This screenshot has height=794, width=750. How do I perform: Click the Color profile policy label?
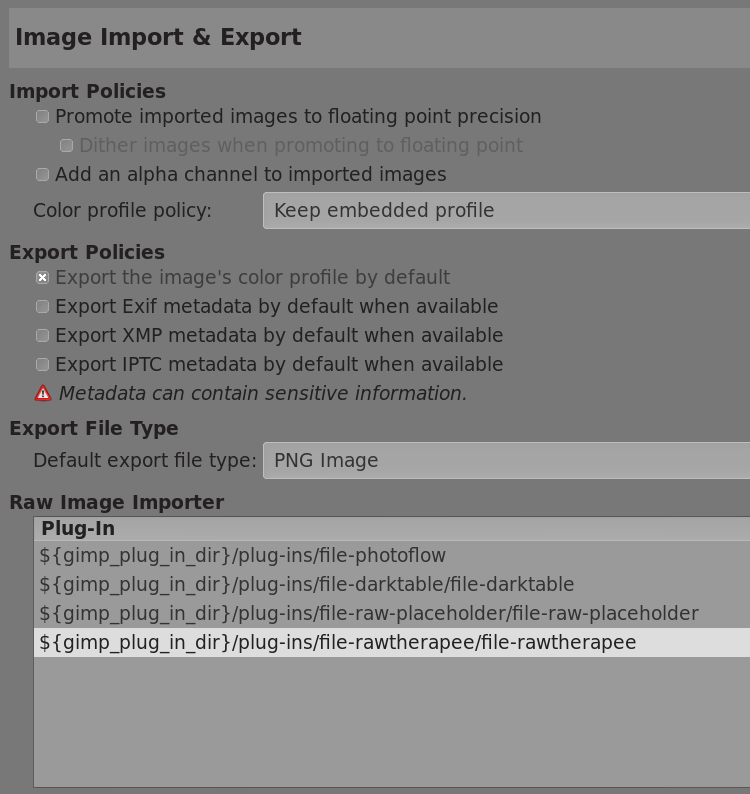[122, 211]
